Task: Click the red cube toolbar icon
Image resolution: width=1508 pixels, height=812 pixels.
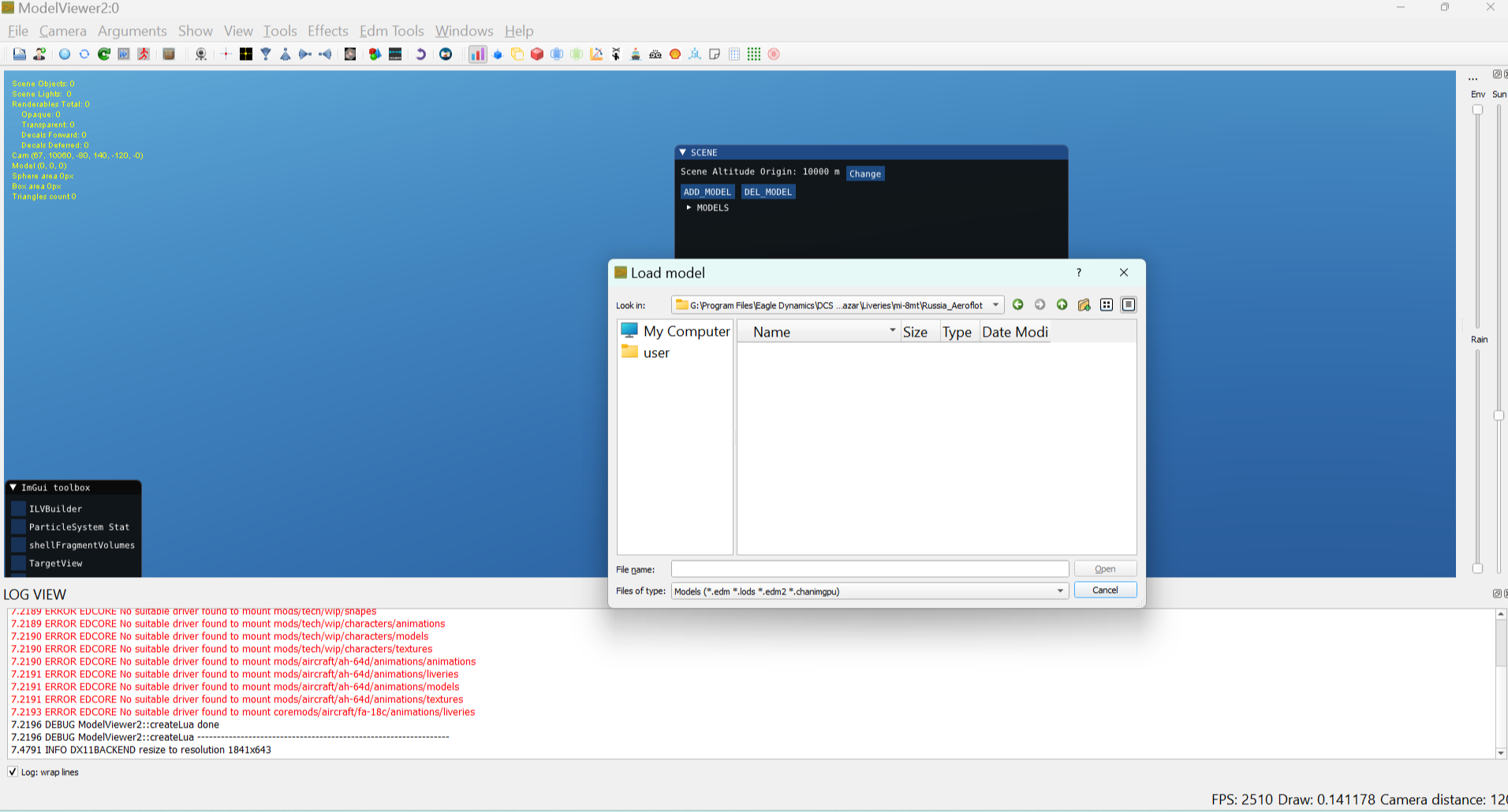Action: coord(537,54)
